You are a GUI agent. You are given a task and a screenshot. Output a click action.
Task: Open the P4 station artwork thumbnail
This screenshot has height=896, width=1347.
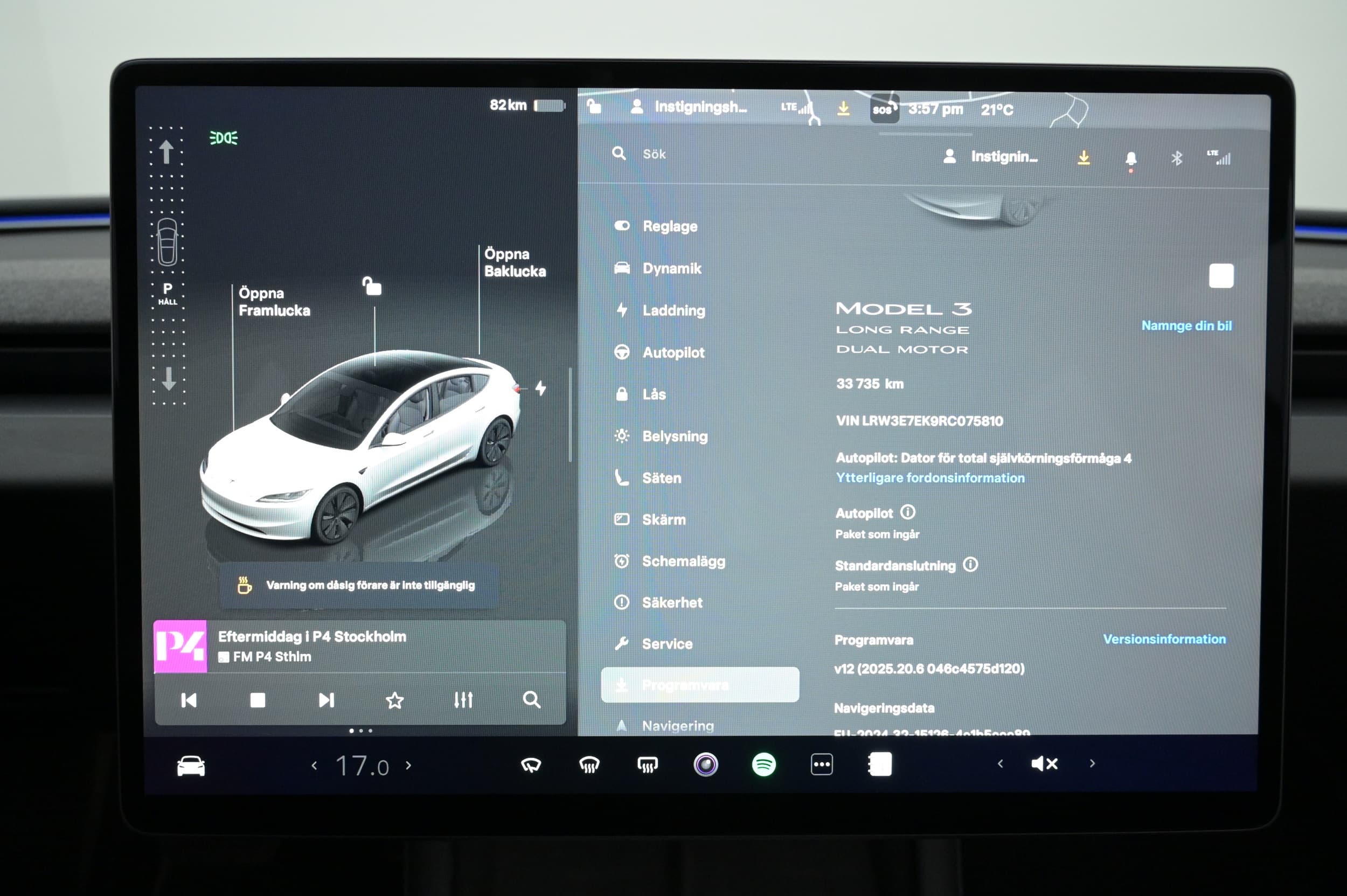pos(180,647)
